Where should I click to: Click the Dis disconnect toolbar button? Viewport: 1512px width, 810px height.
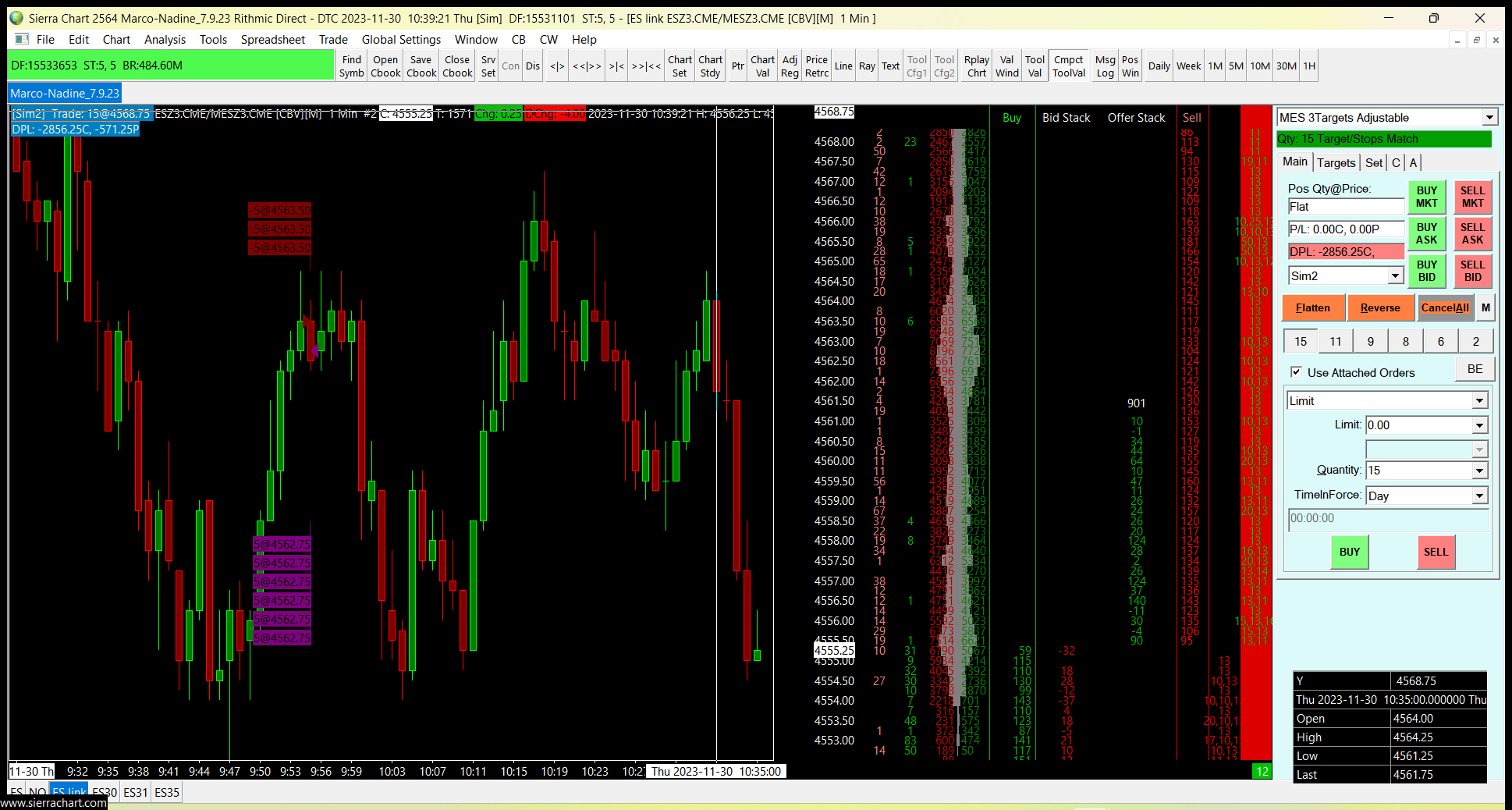coord(533,66)
